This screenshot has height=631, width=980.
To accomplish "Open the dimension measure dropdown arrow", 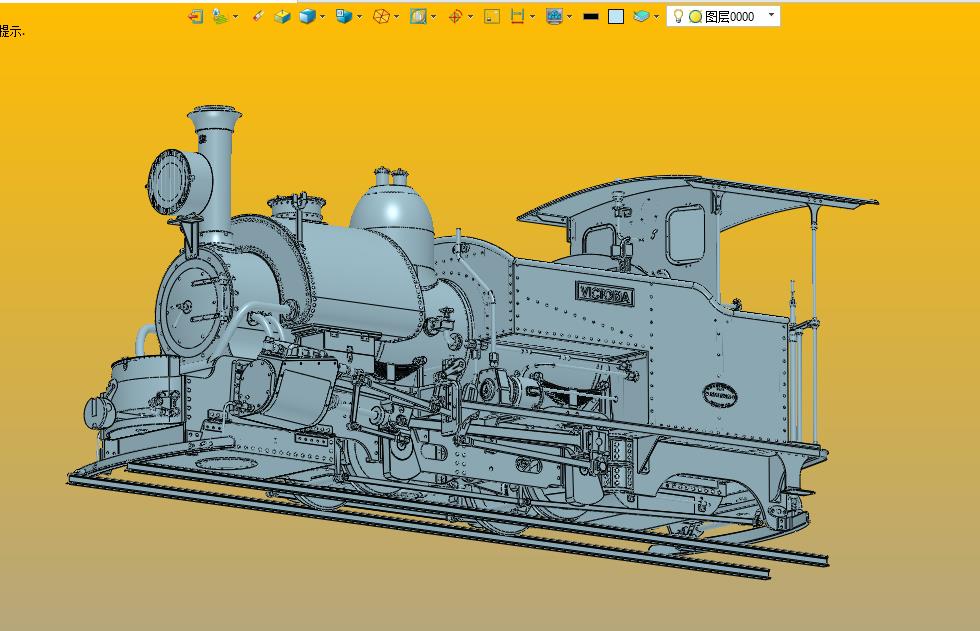I will pyautogui.click(x=532, y=17).
